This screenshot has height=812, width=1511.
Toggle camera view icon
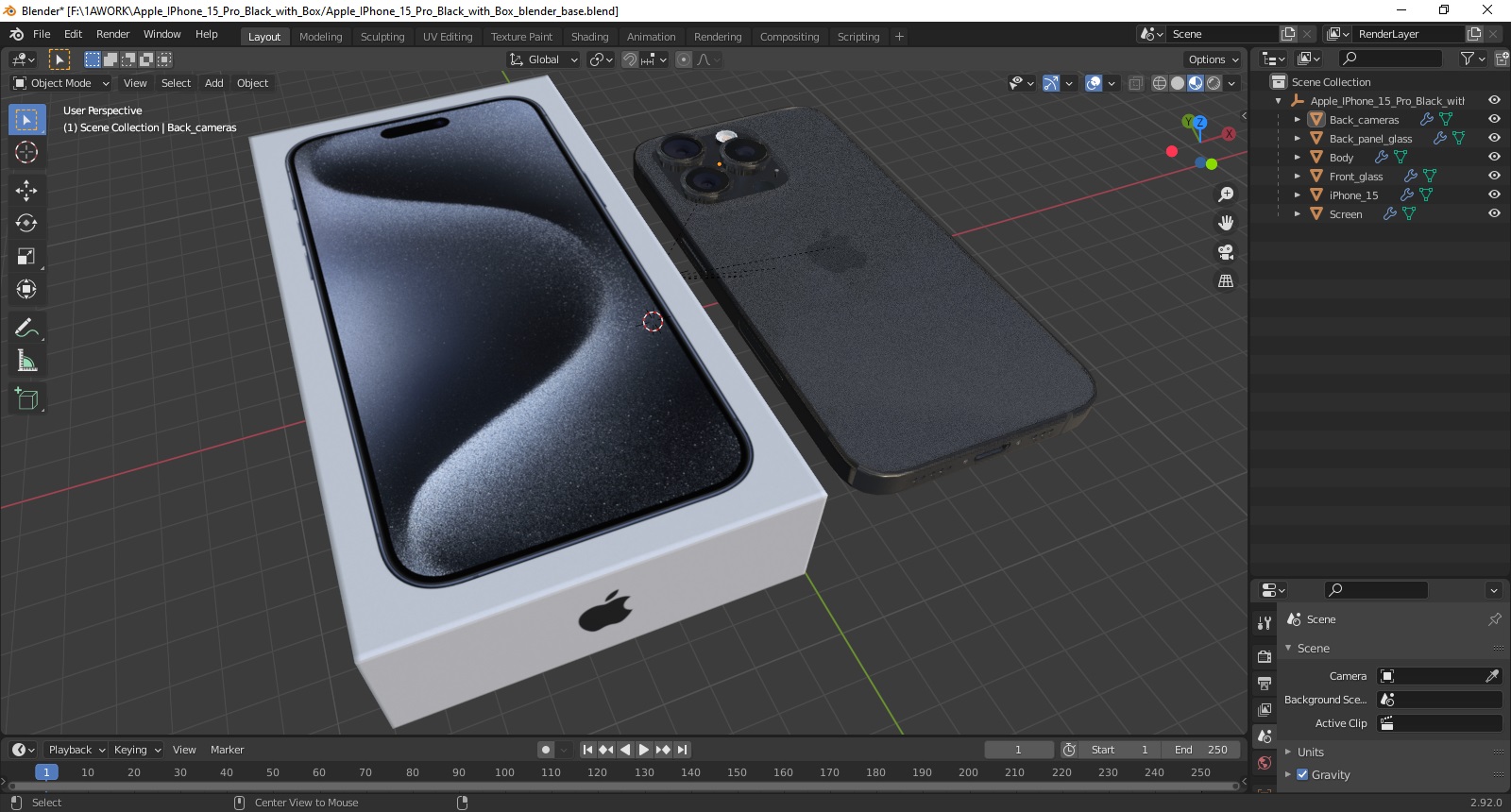coord(1226,252)
